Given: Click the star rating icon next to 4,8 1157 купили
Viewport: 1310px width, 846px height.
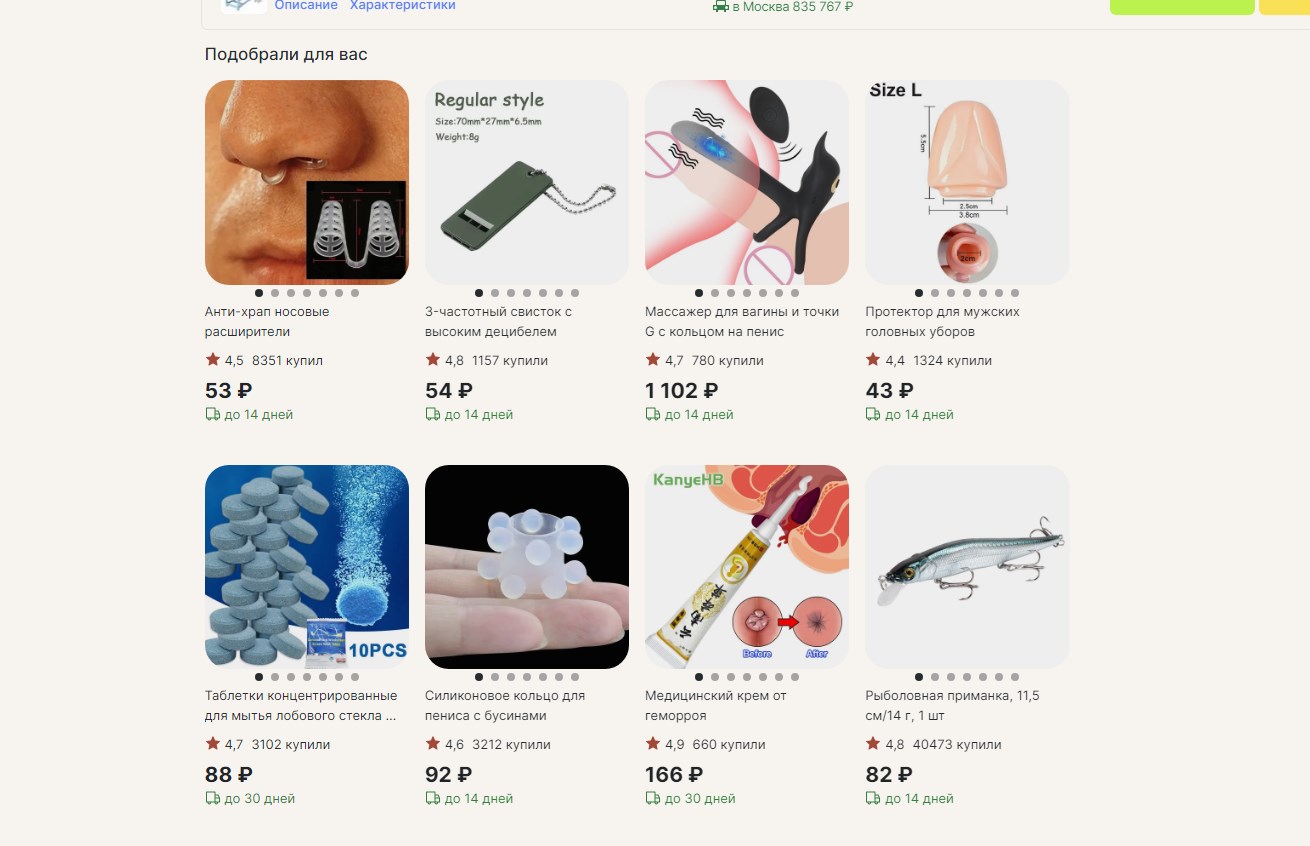Looking at the screenshot, I should (x=433, y=359).
